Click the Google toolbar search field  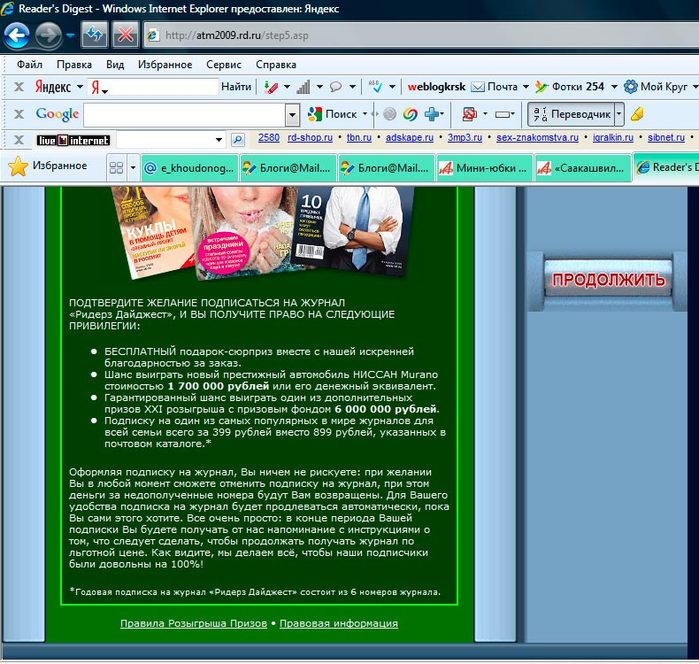185,115
